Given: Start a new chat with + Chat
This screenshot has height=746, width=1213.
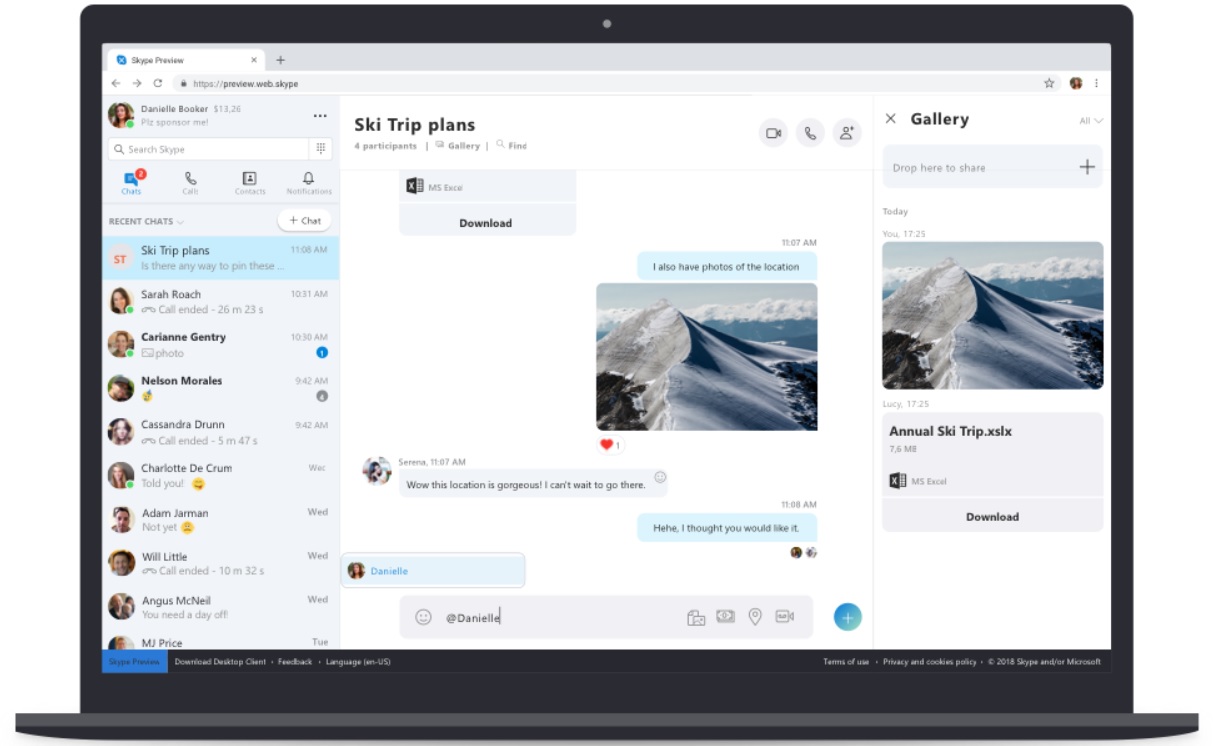Looking at the screenshot, I should pos(304,221).
